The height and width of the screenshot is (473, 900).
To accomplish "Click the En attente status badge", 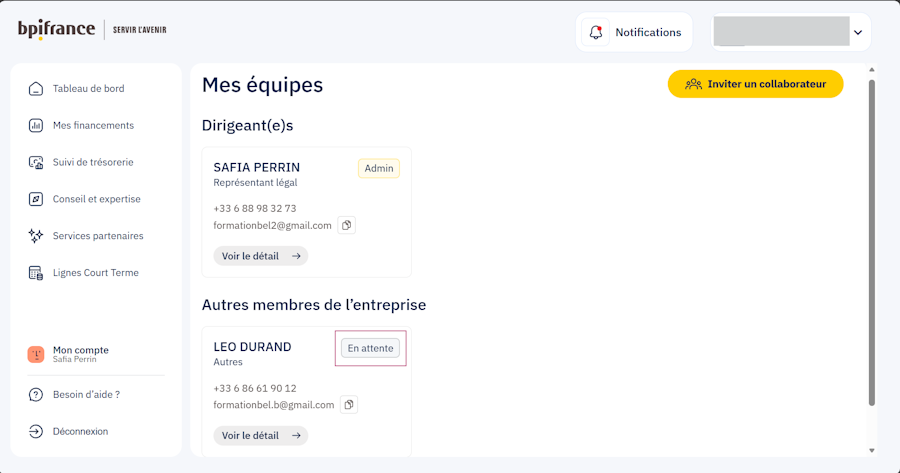I will point(371,348).
